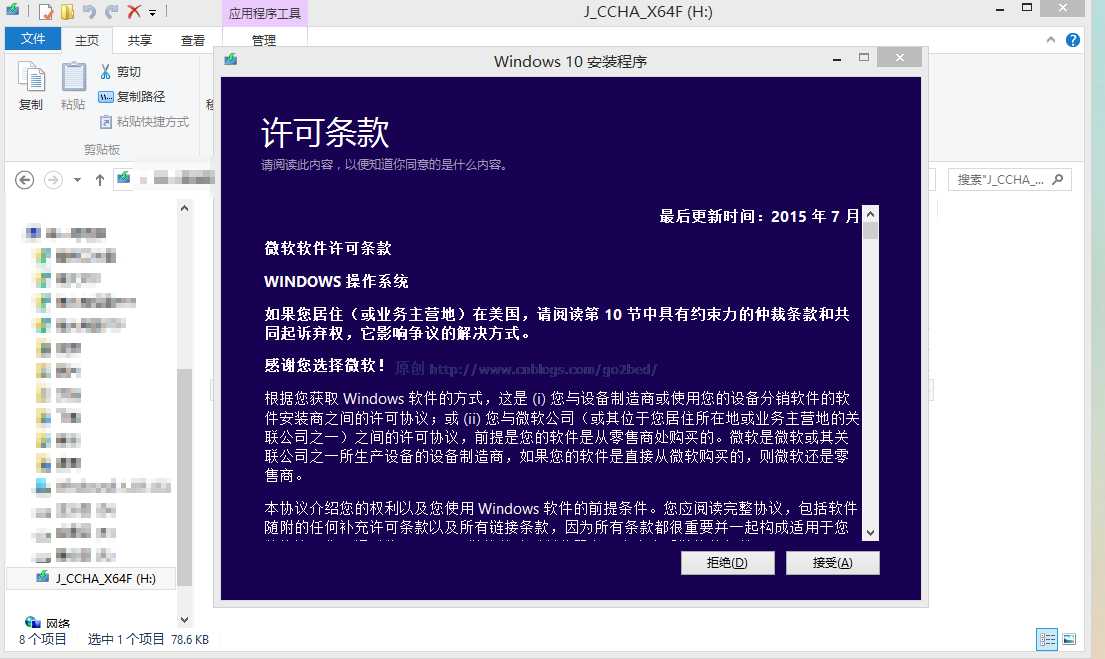Click the 复制 ribbon button
1105x659 pixels.
coord(31,86)
